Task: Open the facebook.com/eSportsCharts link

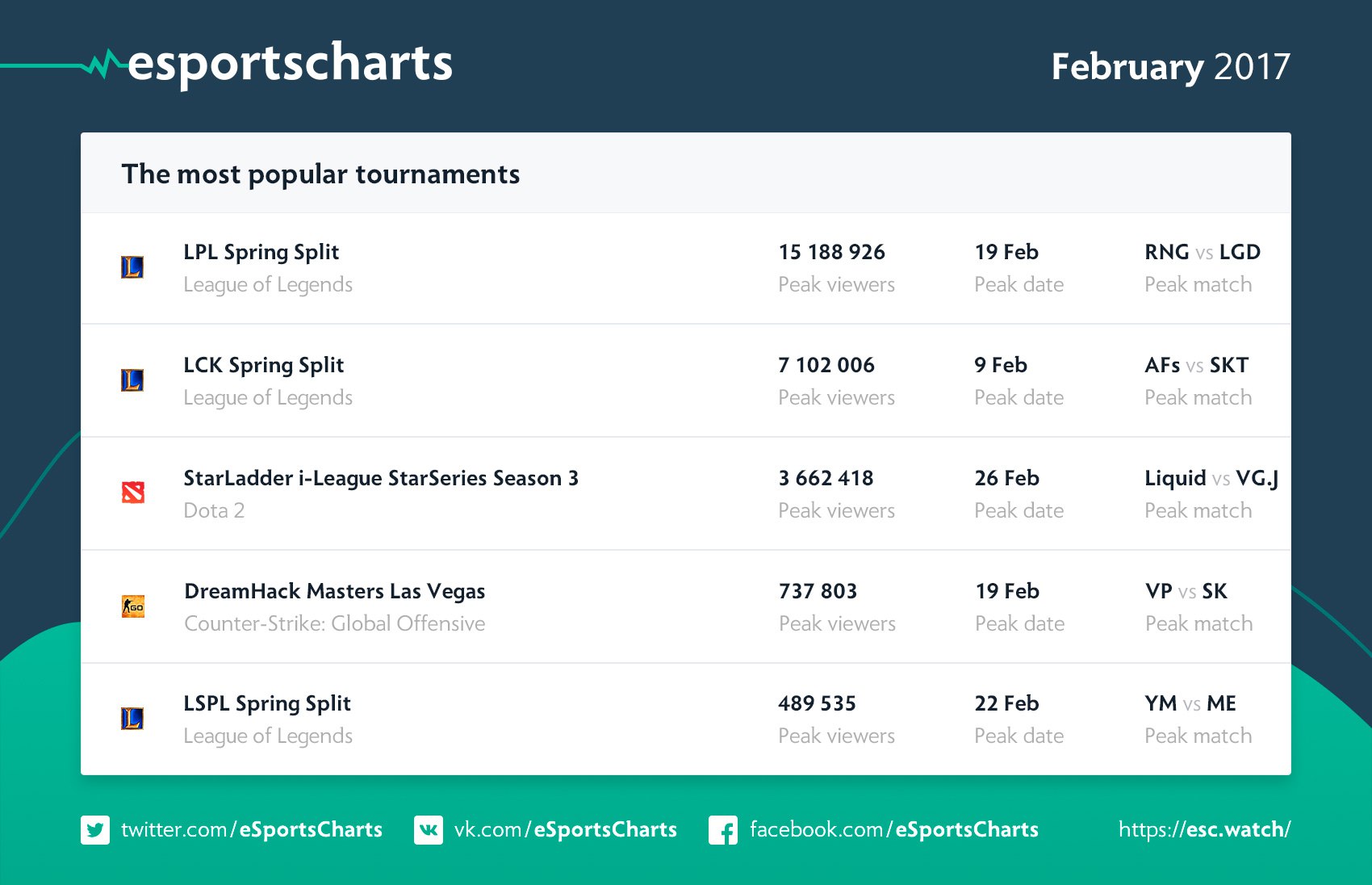Action: (x=893, y=830)
